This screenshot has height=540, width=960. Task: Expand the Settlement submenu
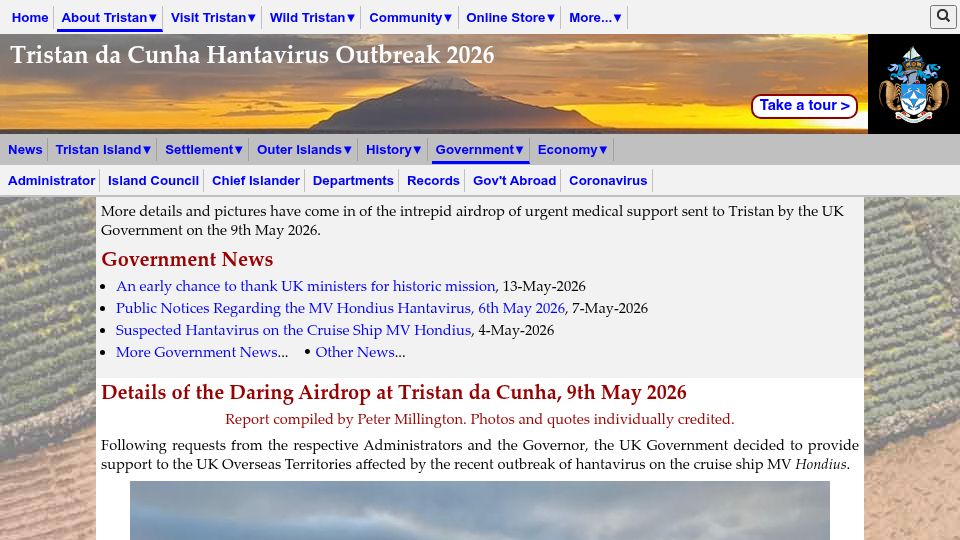click(204, 150)
